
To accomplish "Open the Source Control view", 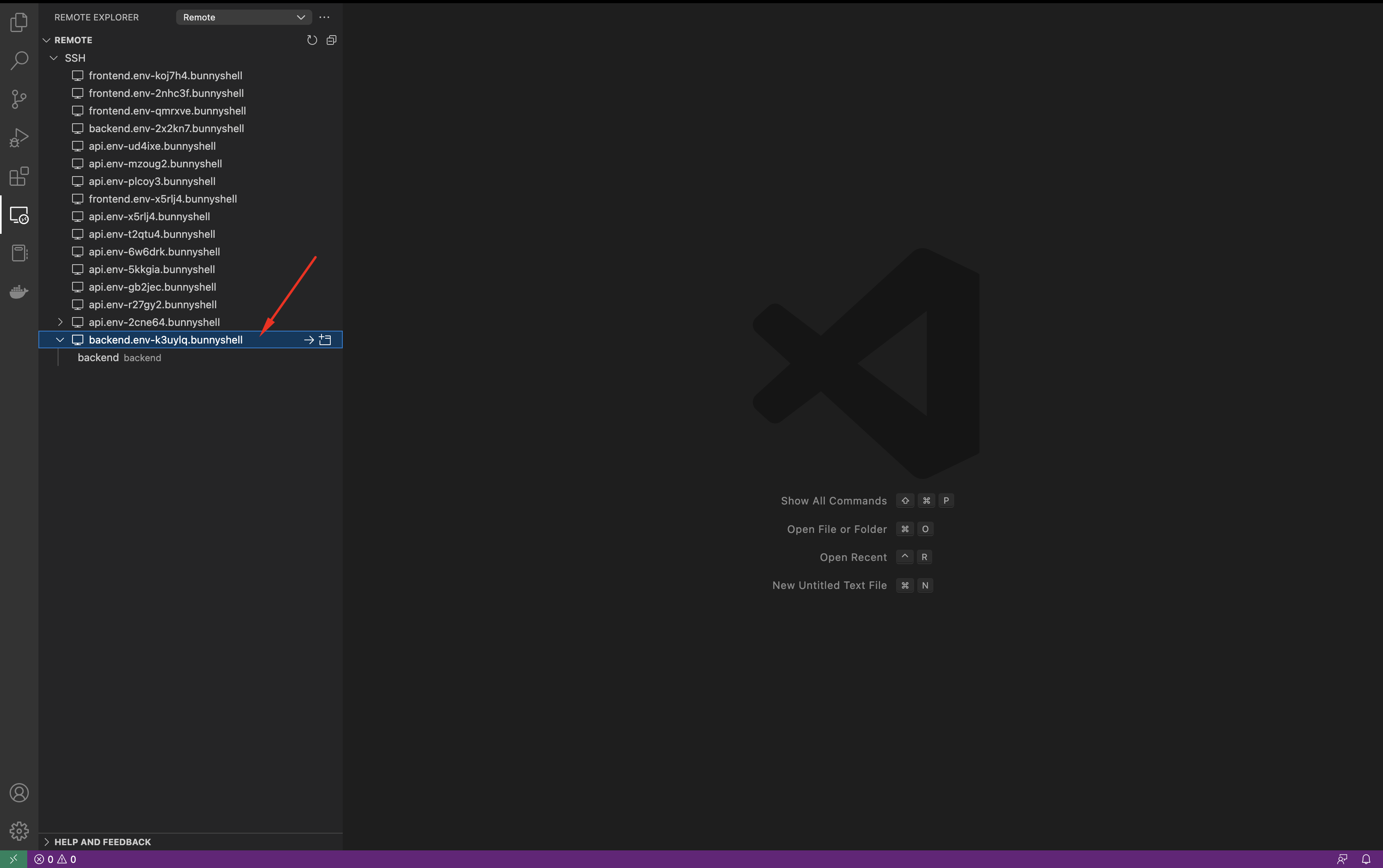I will click(x=19, y=99).
